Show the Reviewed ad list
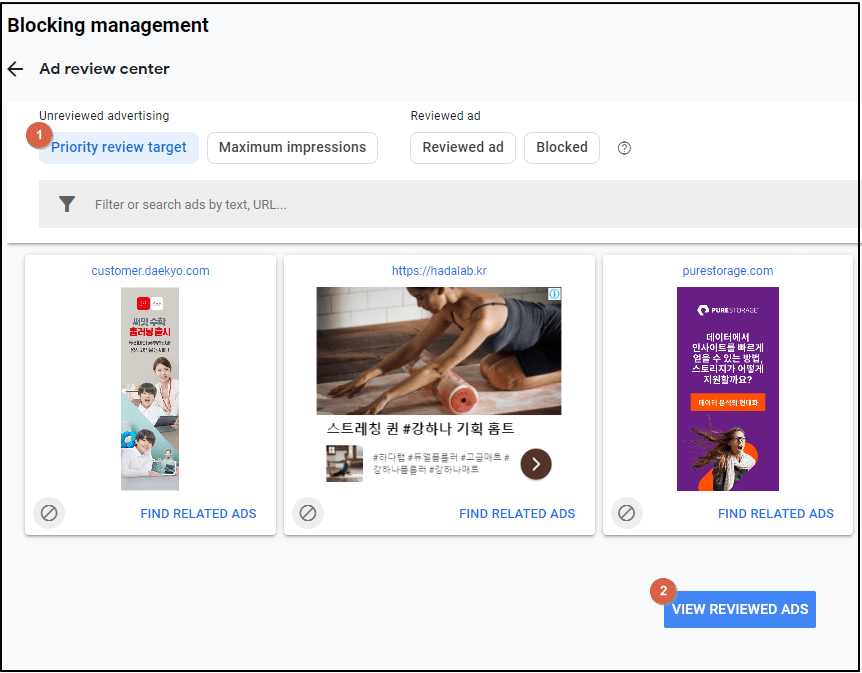862x673 pixels. click(x=463, y=147)
